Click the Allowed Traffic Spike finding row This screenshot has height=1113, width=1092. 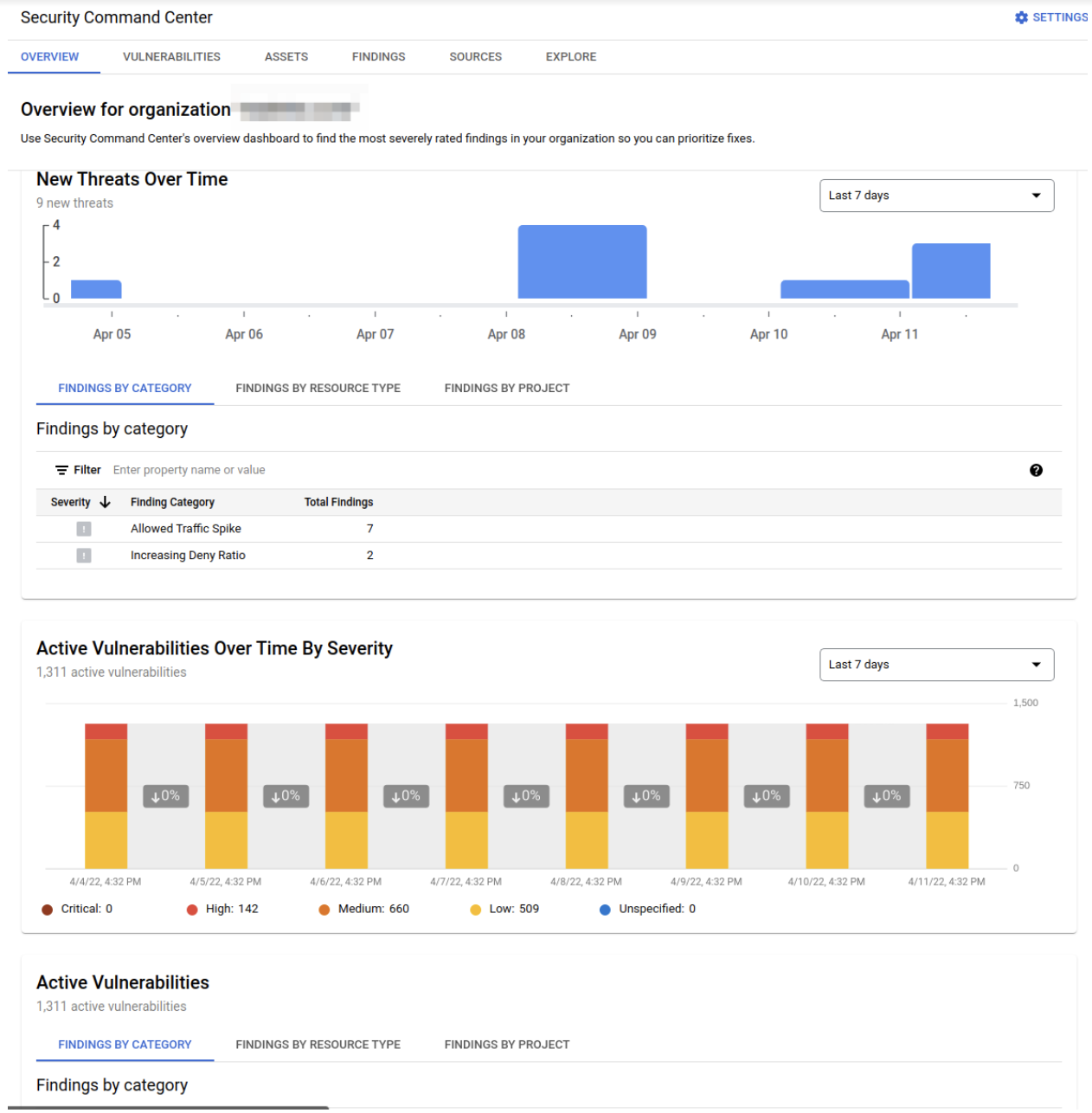pyautogui.click(x=185, y=528)
